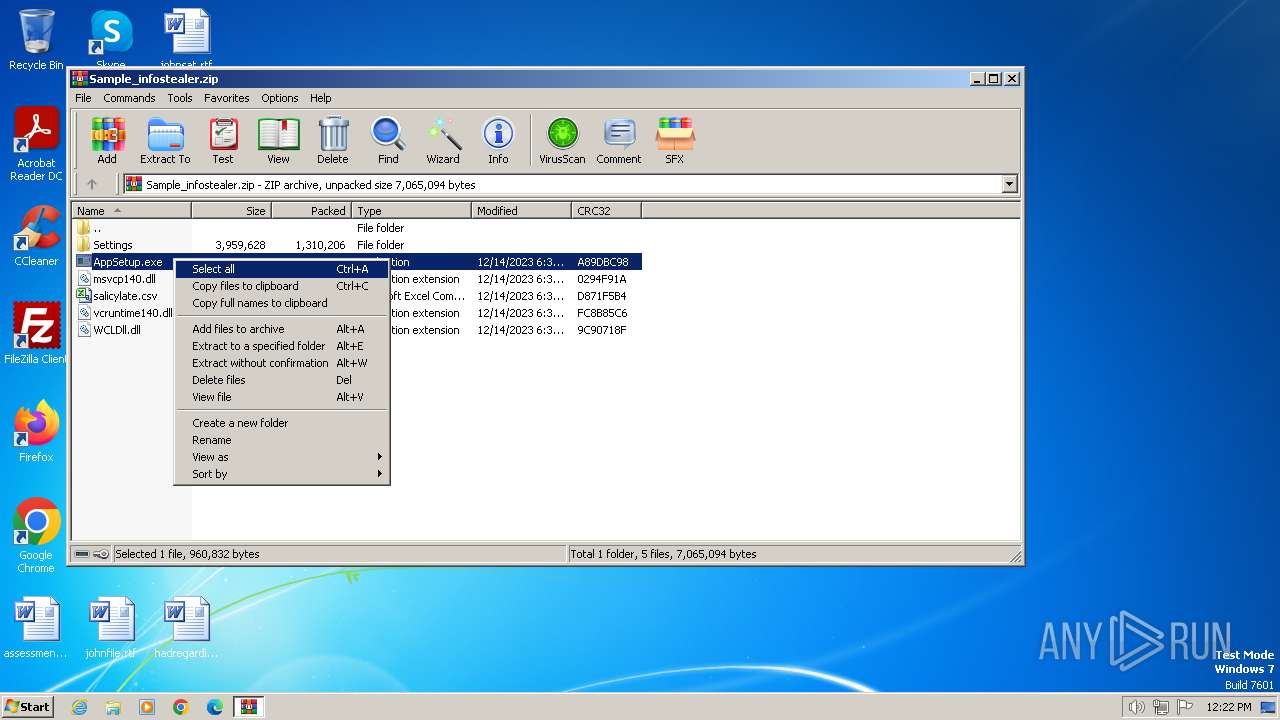Viewport: 1280px width, 720px height.
Task: Select the johnfile.rtf desktop document
Action: pyautogui.click(x=110, y=628)
